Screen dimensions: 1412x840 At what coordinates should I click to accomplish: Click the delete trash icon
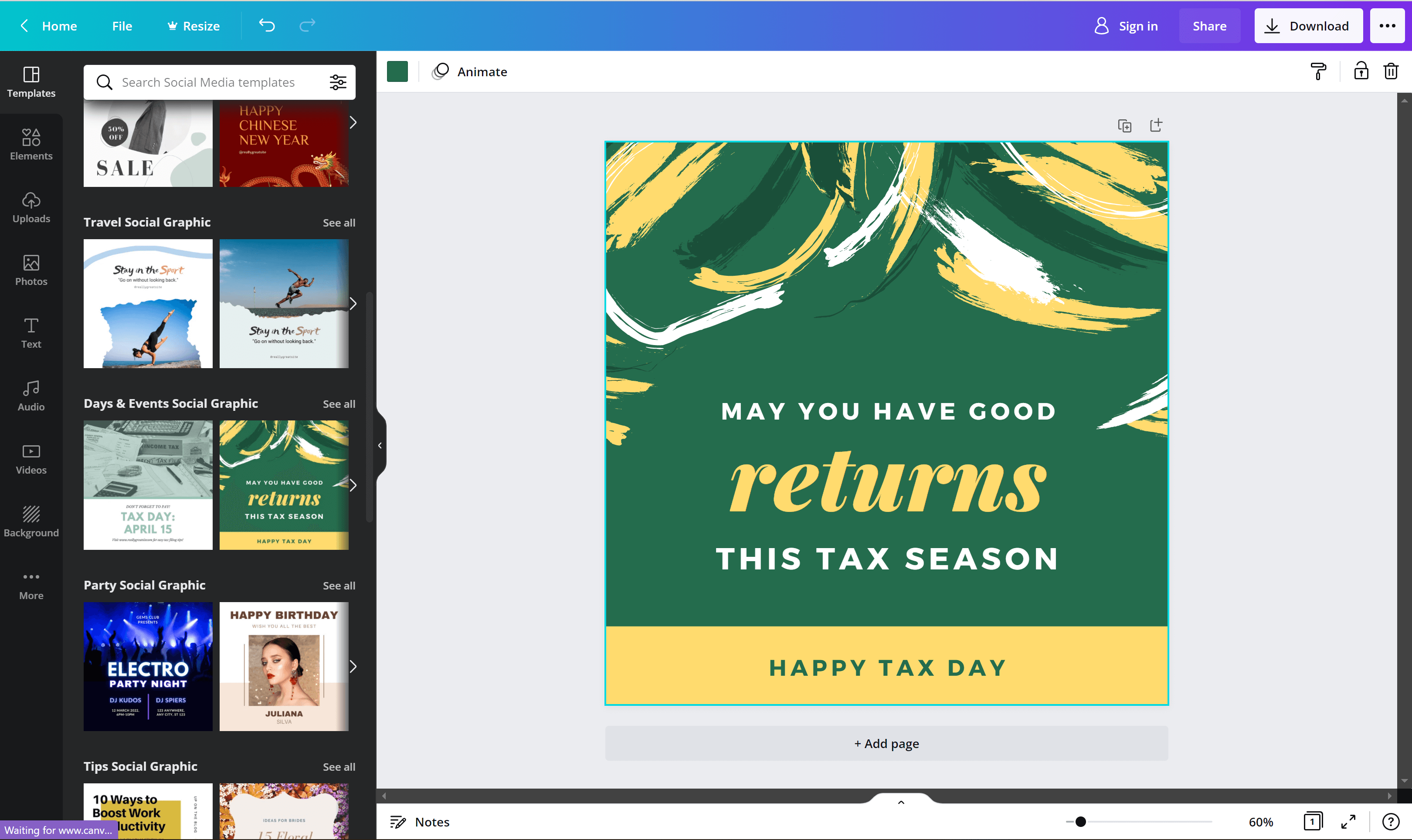point(1391,72)
